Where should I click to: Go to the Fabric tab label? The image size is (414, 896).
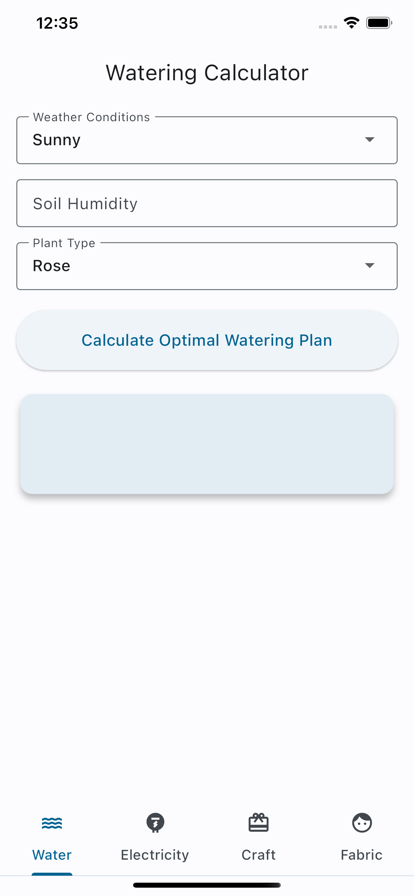point(361,855)
